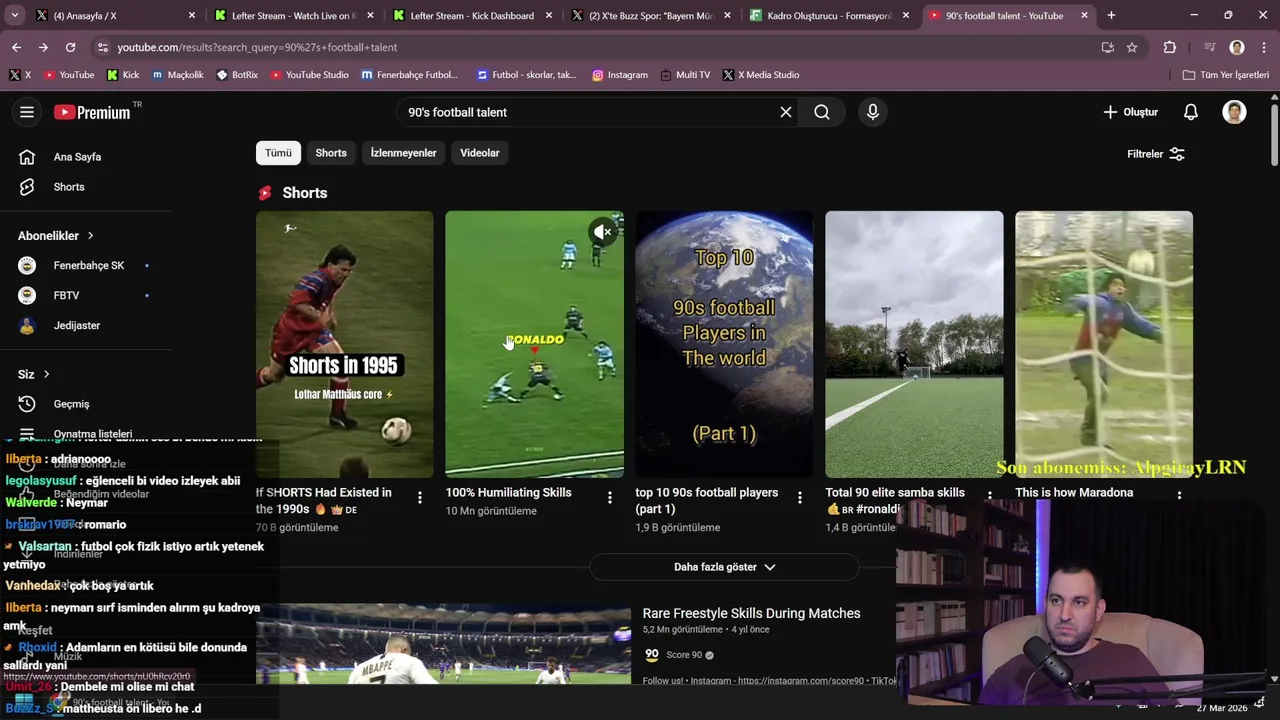
Task: Unmute the 100% Humiliating Skills short preview
Action: pos(602,232)
